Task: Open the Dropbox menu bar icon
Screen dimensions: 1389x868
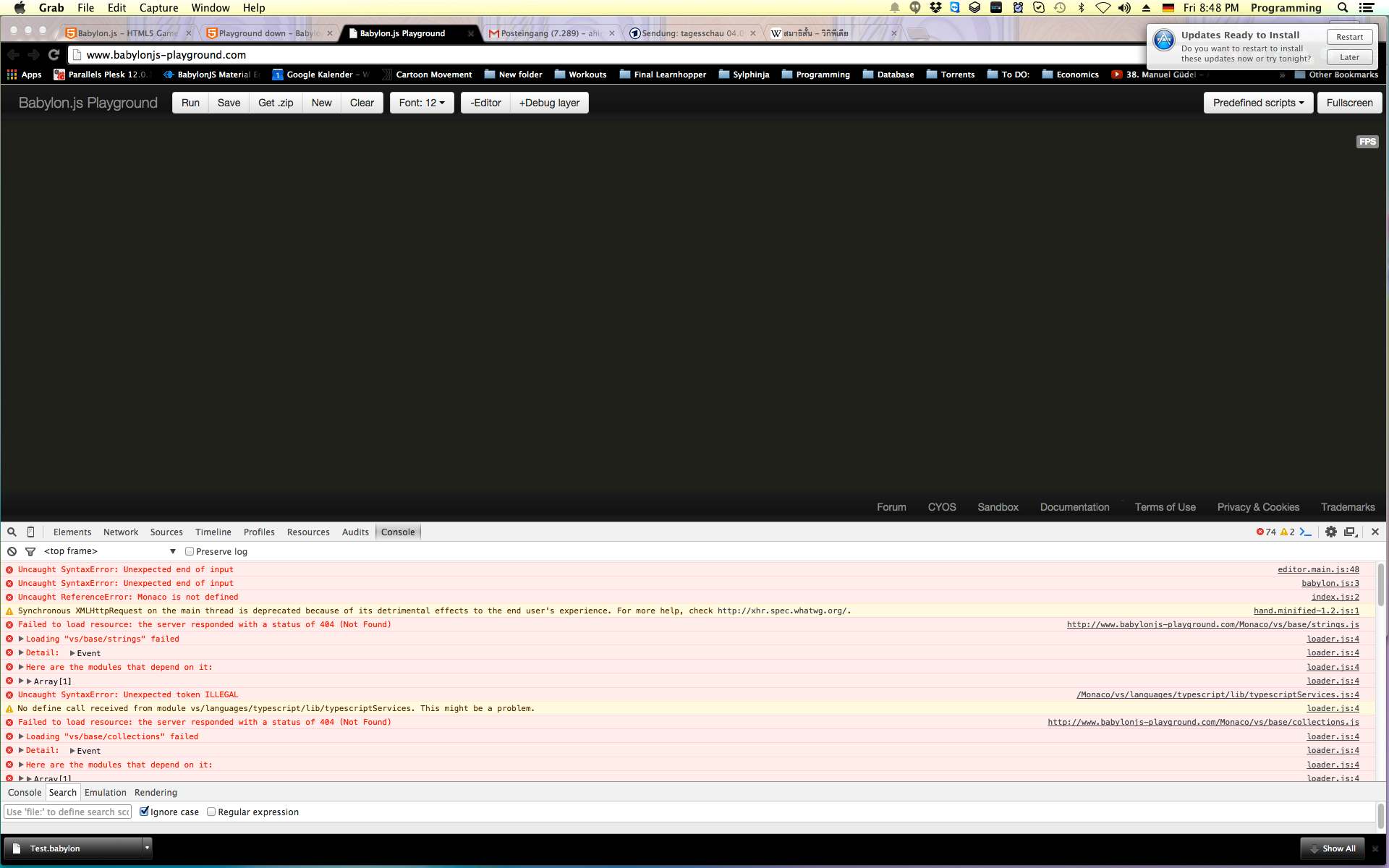Action: click(x=935, y=8)
